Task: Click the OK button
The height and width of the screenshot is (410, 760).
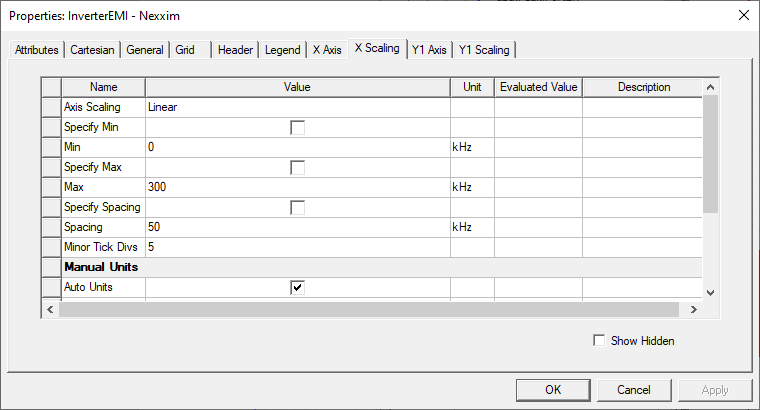Action: pos(553,390)
